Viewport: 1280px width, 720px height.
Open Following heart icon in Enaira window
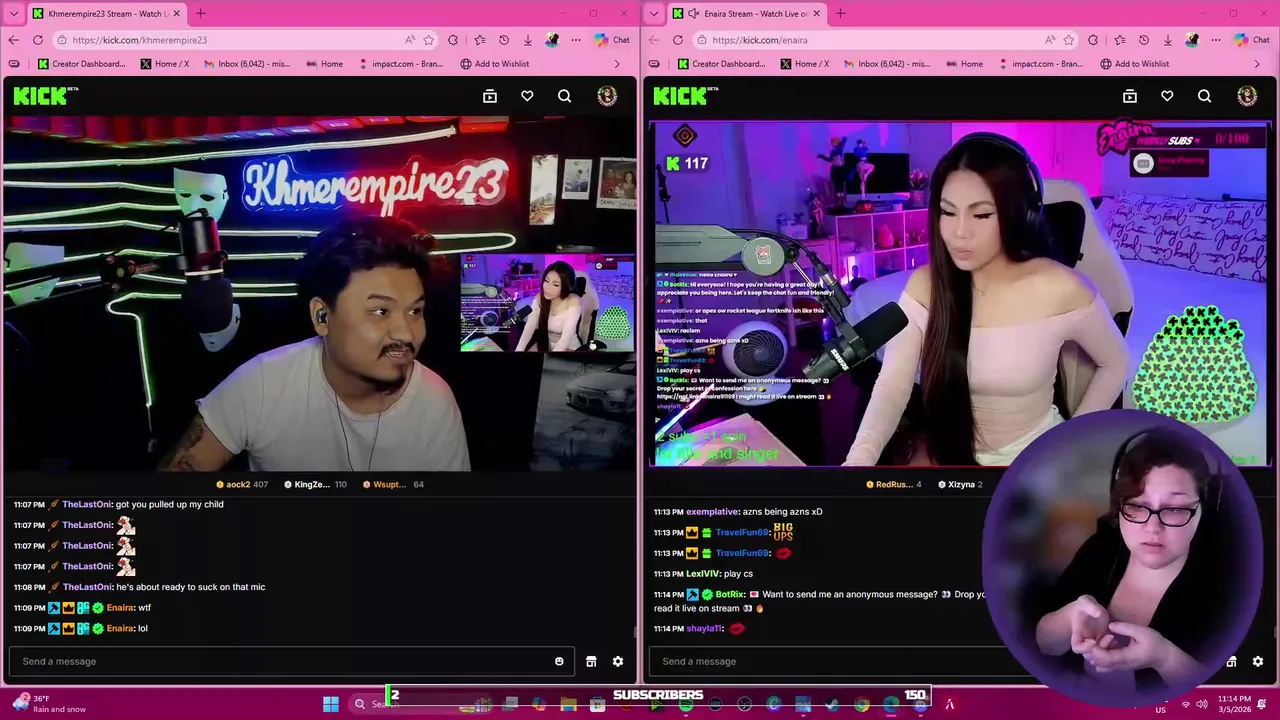[1167, 96]
